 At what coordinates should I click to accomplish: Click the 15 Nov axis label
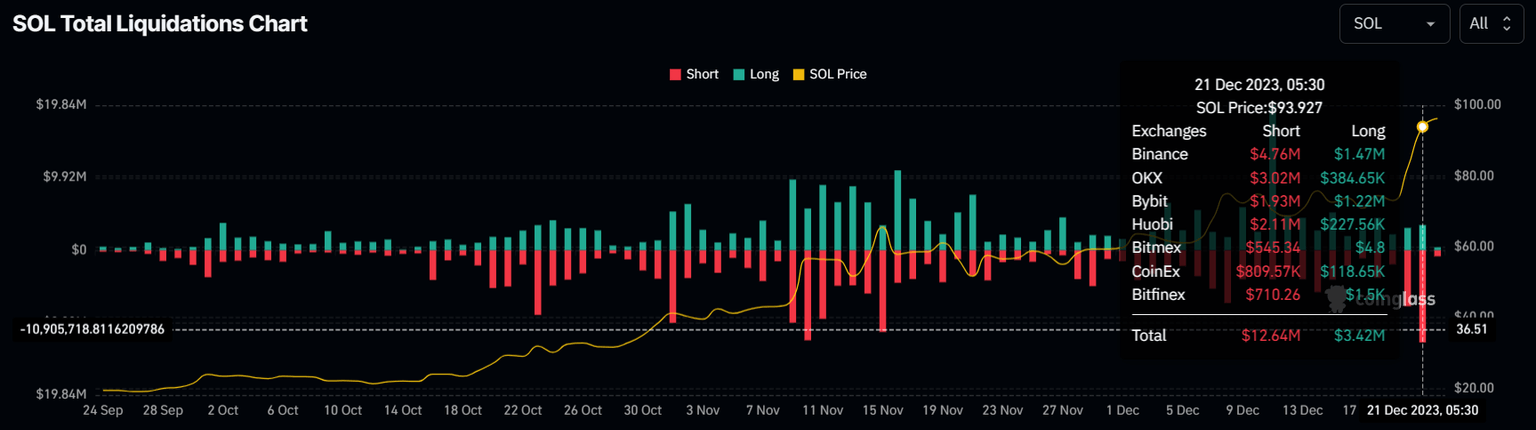pyautogui.click(x=883, y=410)
